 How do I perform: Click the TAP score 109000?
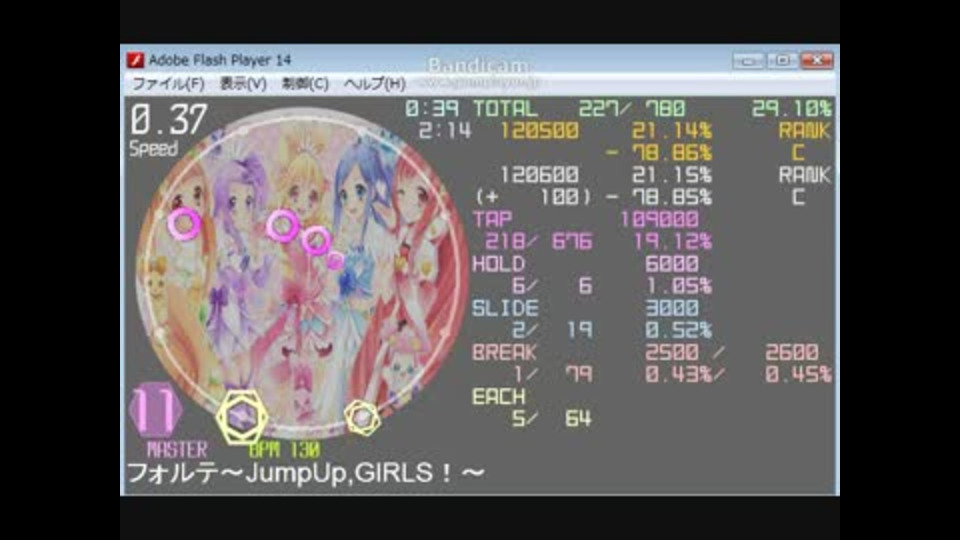tap(659, 219)
